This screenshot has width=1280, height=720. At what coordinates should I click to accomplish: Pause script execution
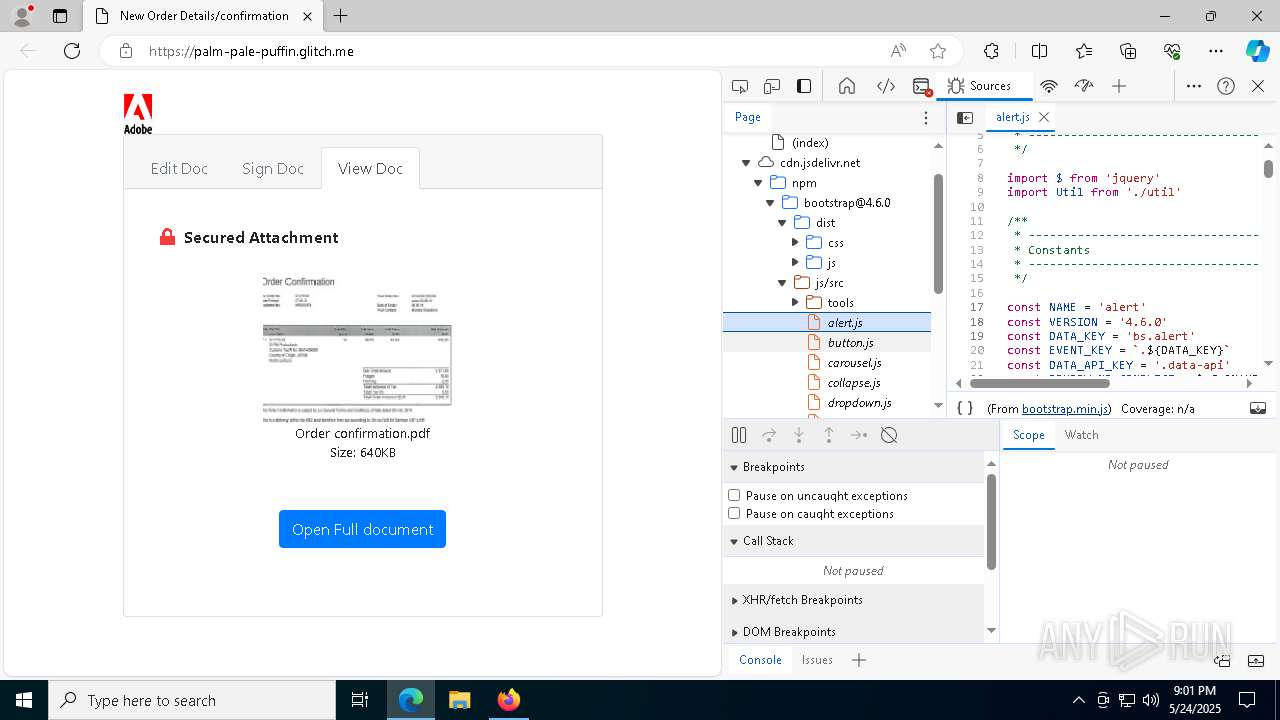(739, 435)
